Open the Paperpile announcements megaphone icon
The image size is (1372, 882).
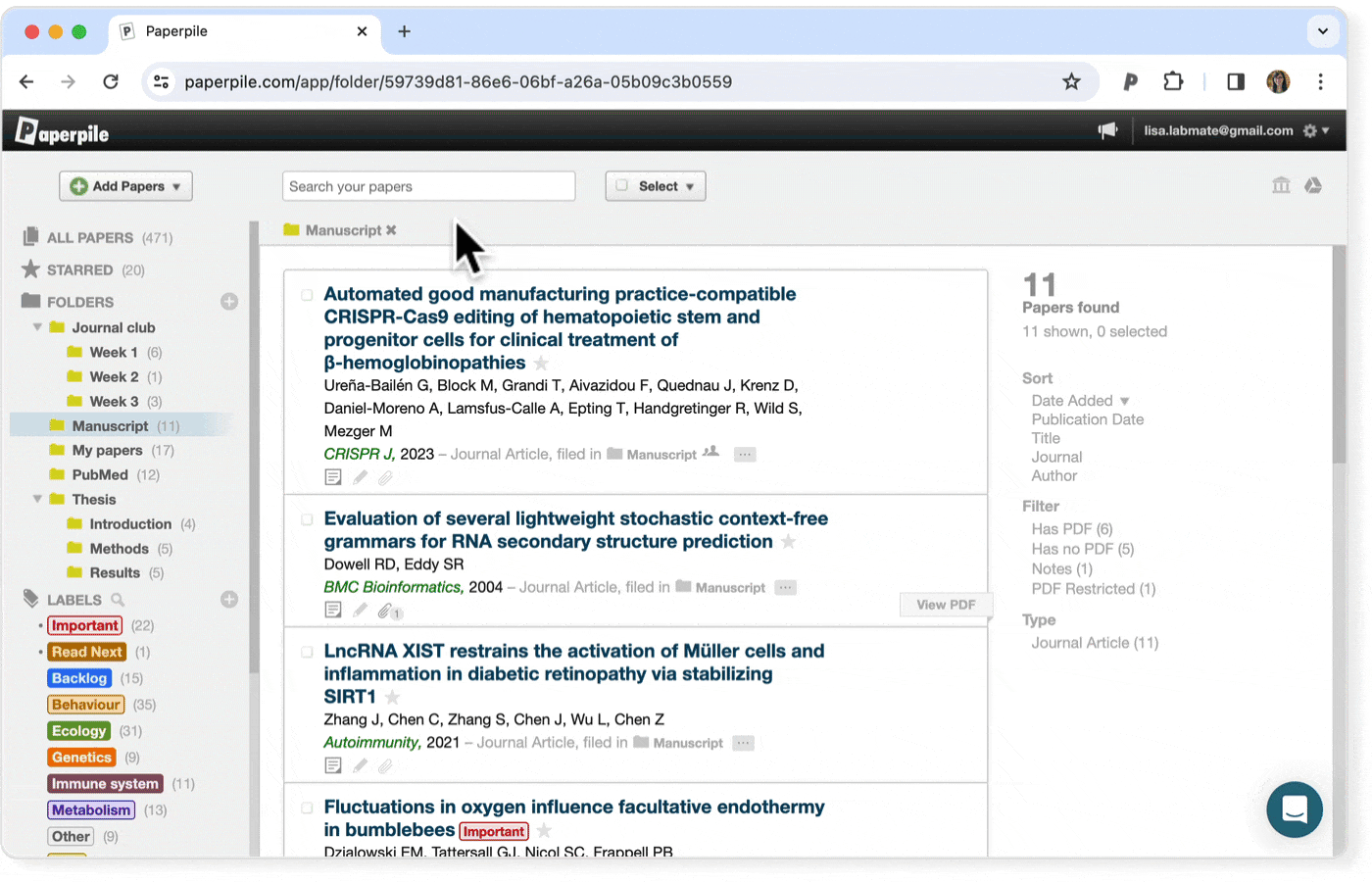pos(1107,129)
